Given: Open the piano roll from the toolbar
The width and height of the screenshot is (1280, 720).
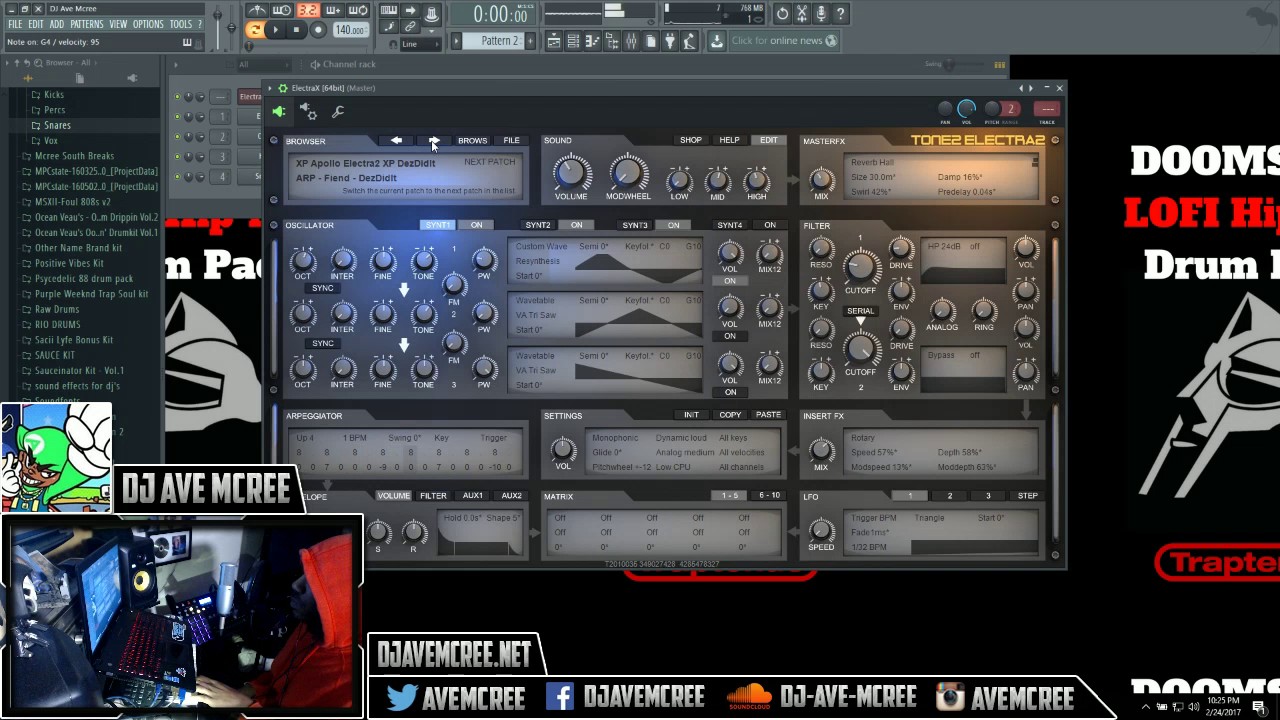Looking at the screenshot, I should coord(592,41).
